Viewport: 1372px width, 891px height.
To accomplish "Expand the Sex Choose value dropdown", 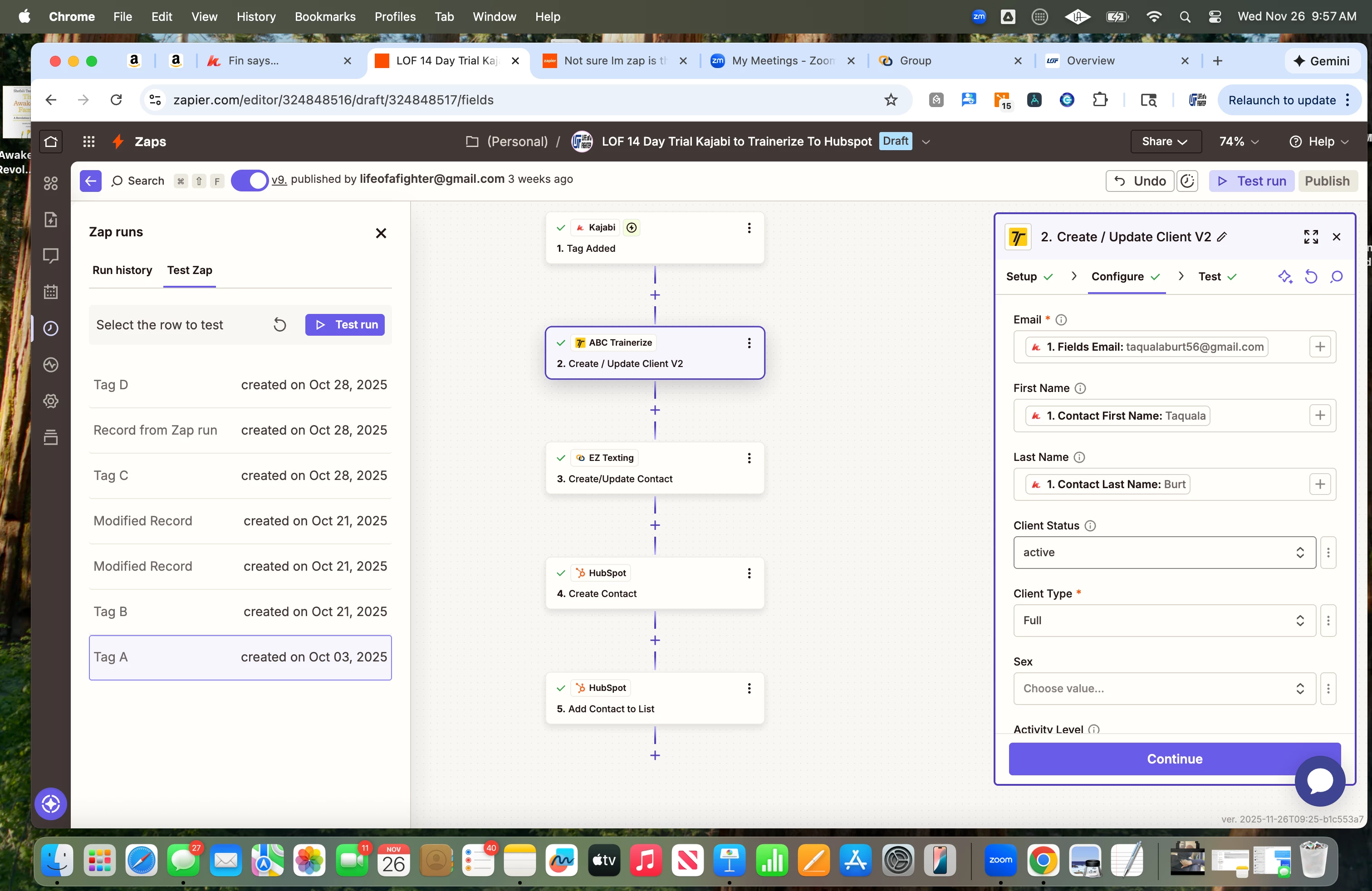I will [1164, 688].
